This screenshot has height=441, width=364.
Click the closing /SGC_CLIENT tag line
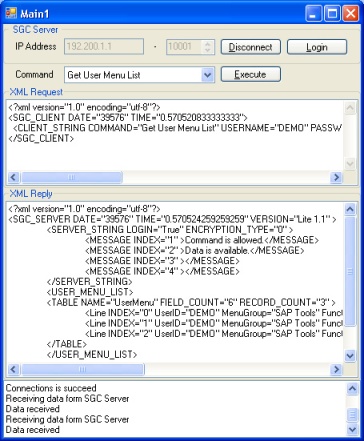pyautogui.click(x=41, y=138)
